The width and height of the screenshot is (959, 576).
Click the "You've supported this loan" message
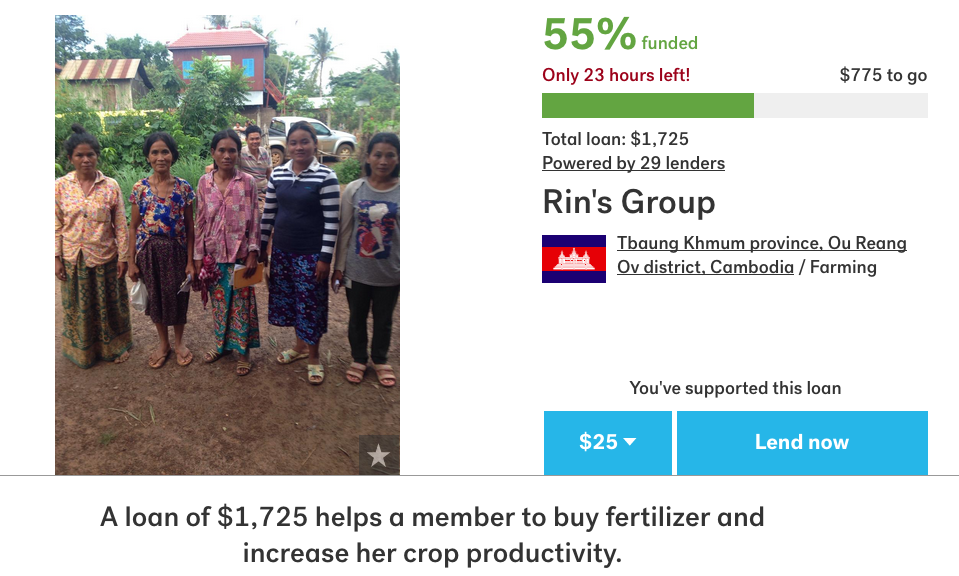pos(735,388)
